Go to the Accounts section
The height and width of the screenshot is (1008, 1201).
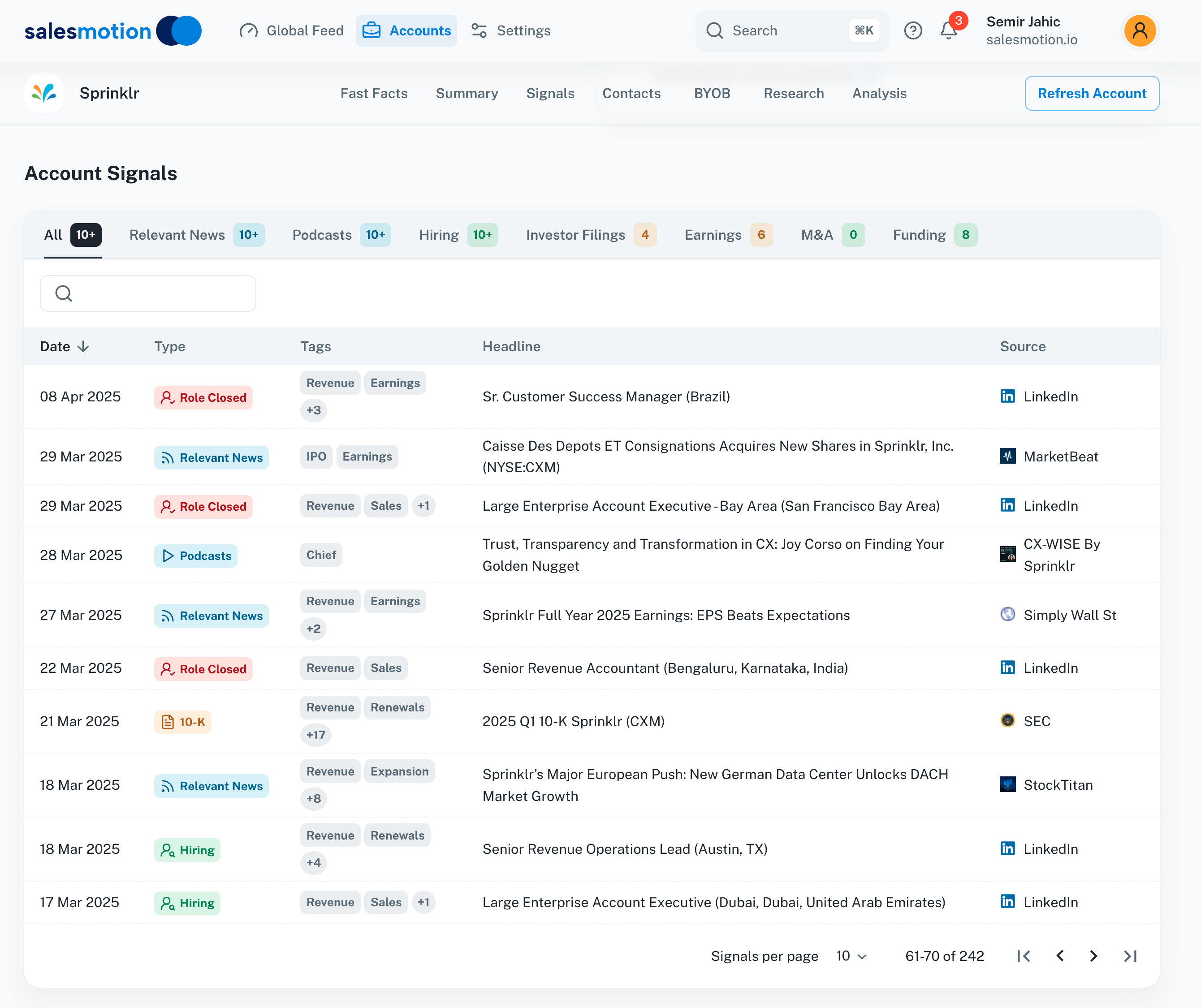pos(406,31)
